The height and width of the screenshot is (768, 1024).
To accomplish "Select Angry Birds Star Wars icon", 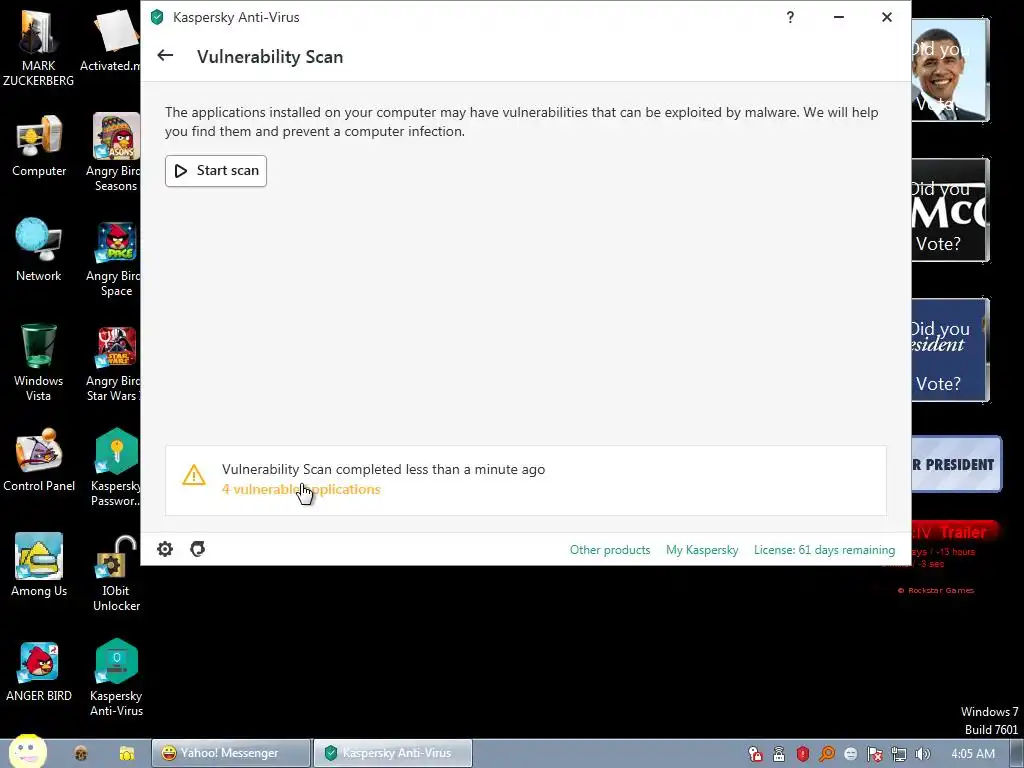I will [114, 364].
